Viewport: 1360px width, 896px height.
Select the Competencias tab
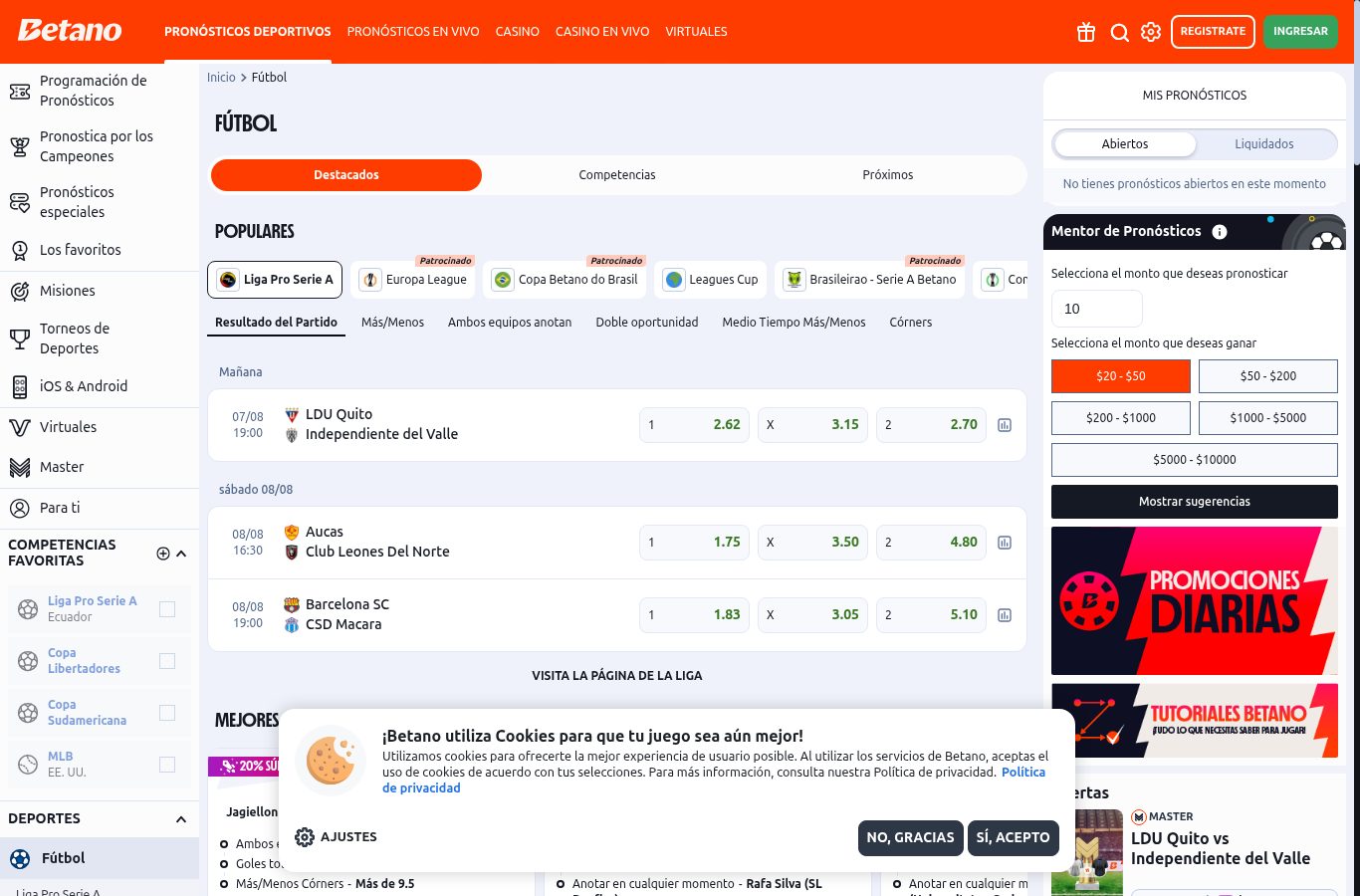pos(617,175)
